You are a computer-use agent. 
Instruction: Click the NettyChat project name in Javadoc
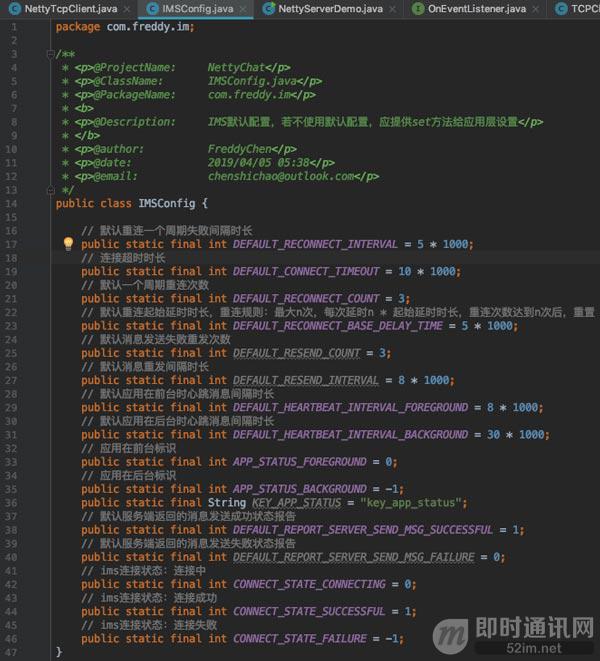(x=236, y=67)
